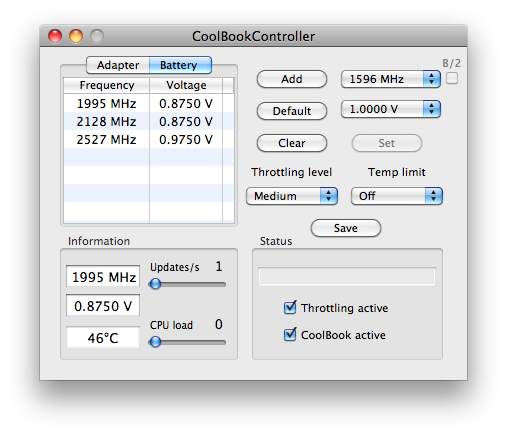
Task: Minimize the CoolBookController window
Action: click(x=76, y=36)
